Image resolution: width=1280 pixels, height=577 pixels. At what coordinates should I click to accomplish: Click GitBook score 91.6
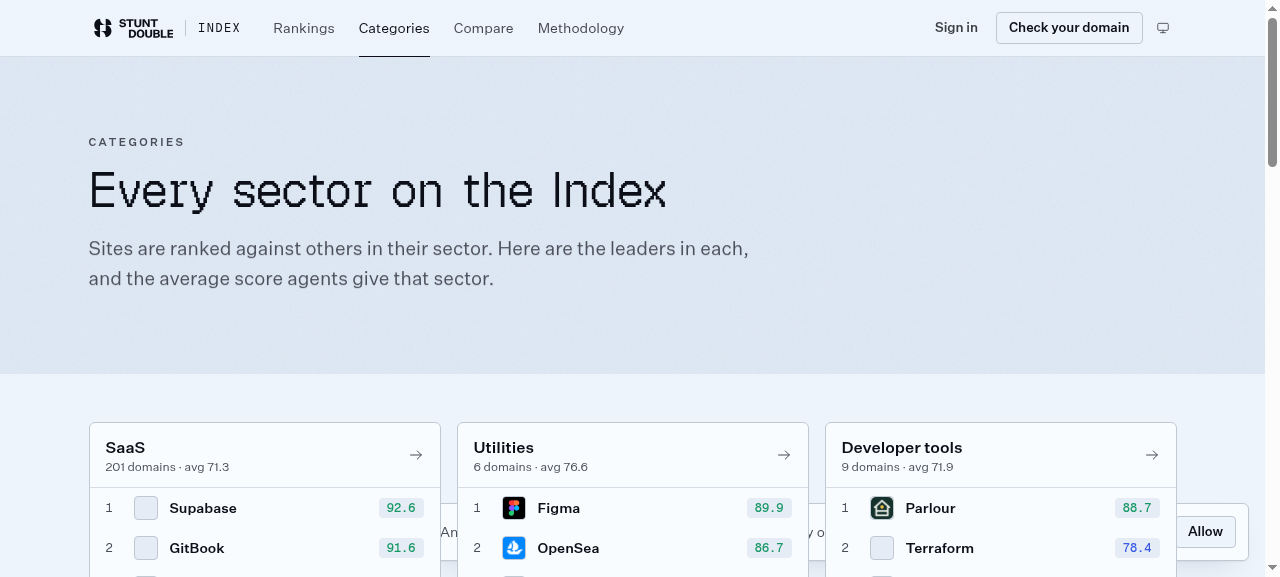click(x=401, y=548)
